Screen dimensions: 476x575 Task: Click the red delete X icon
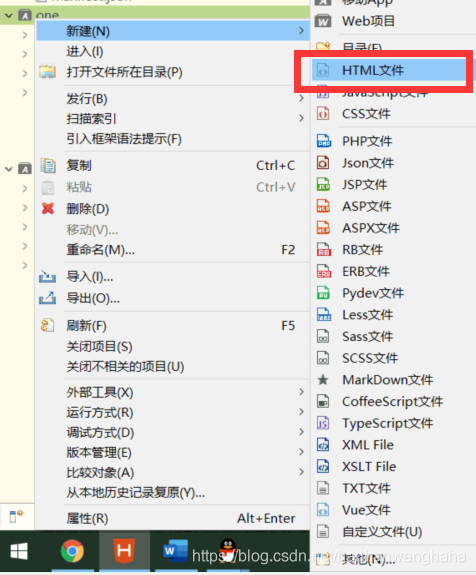48,208
